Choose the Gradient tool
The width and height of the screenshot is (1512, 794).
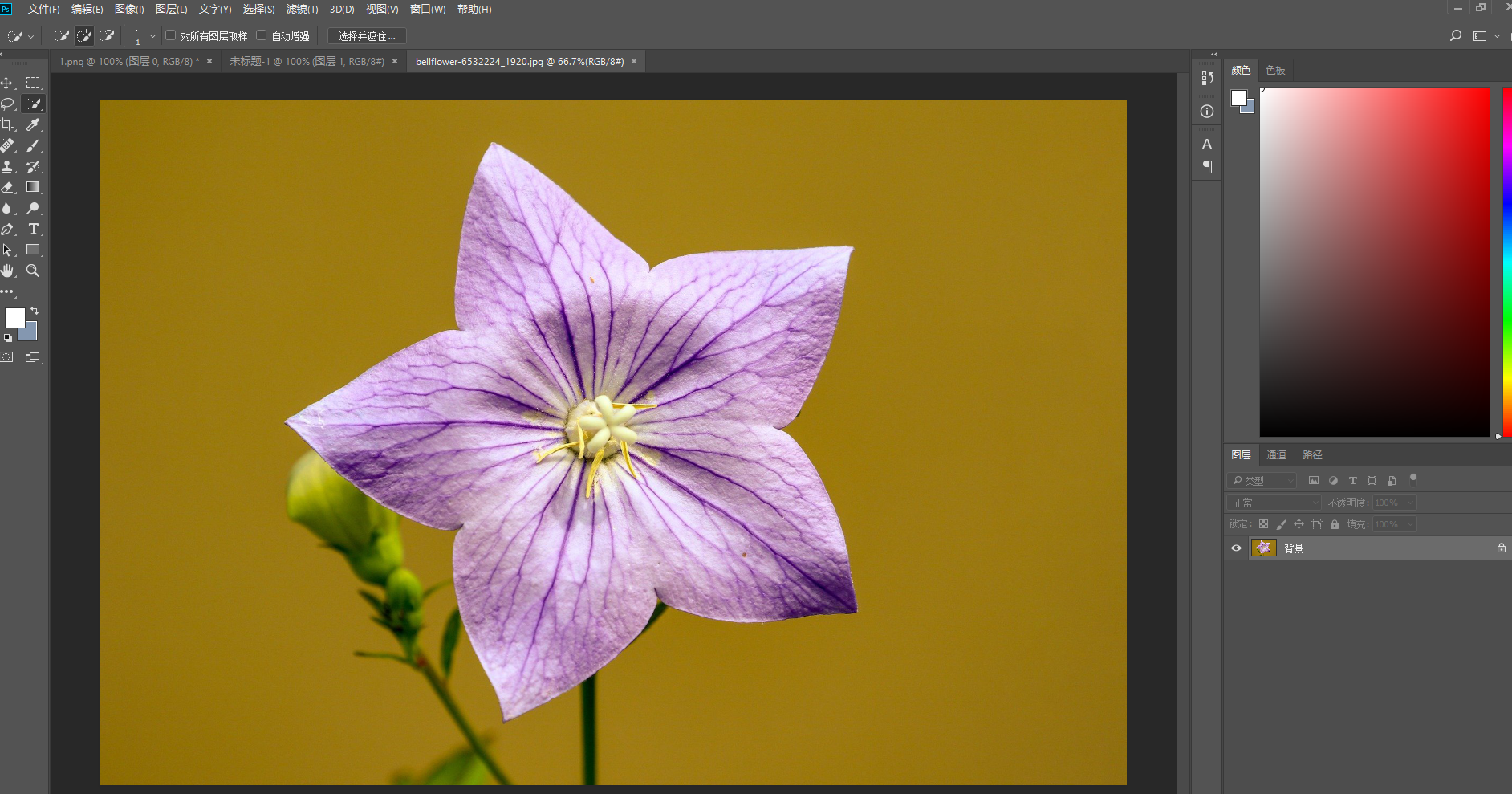coord(33,187)
